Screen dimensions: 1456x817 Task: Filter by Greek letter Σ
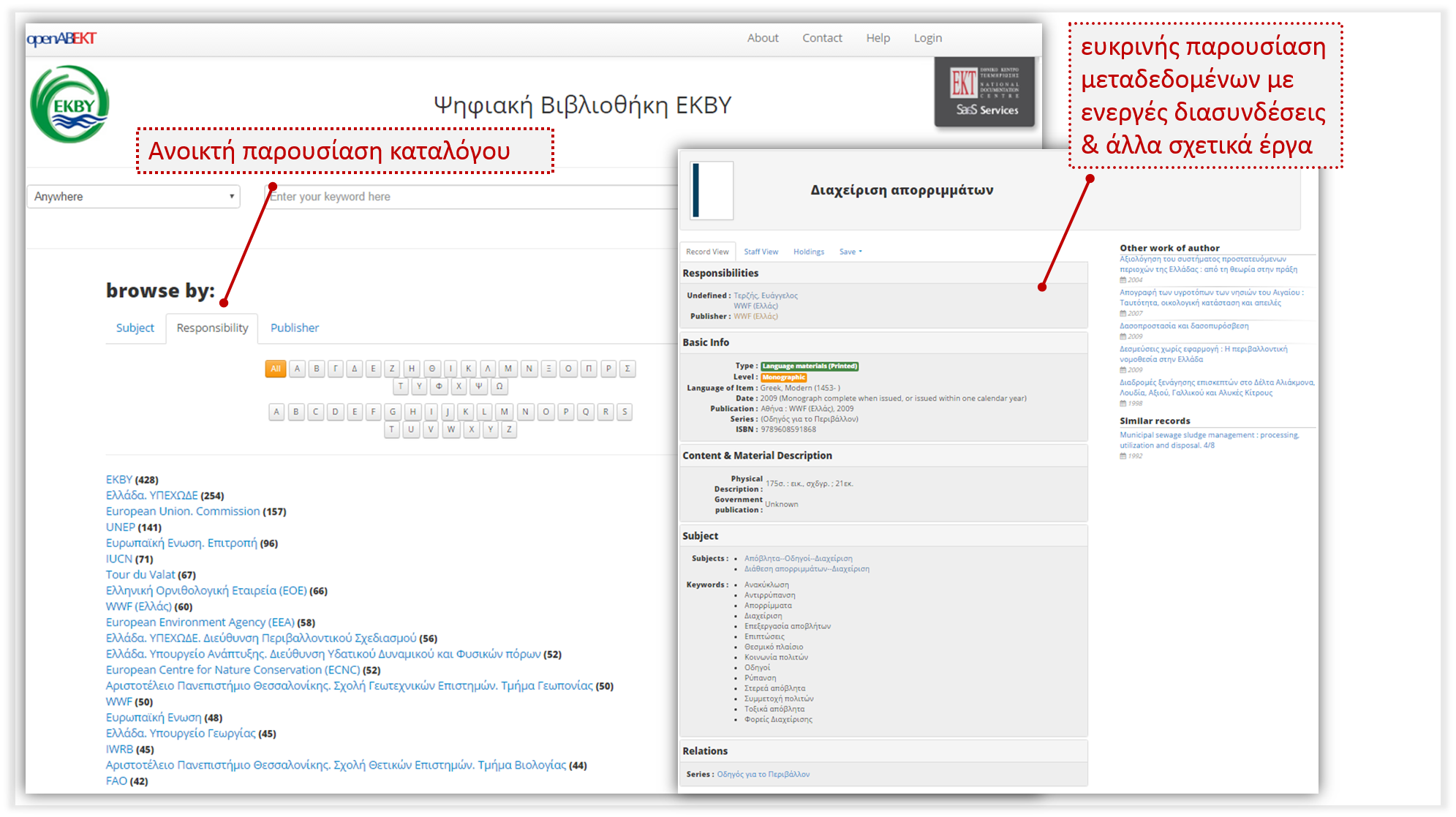click(627, 369)
